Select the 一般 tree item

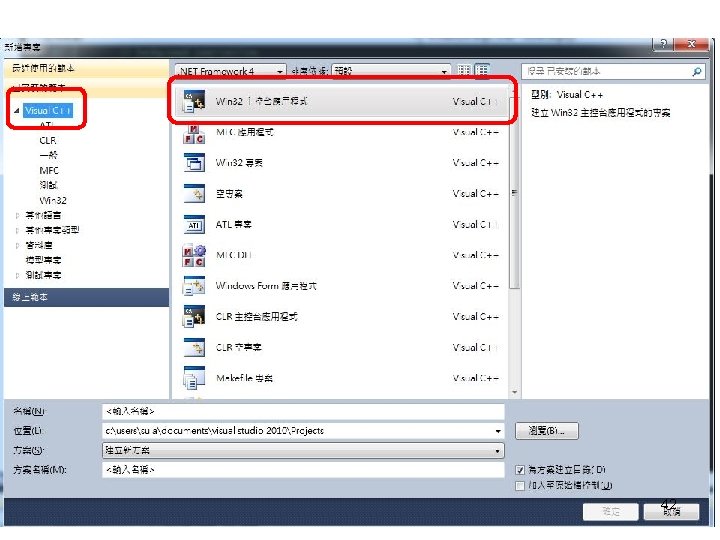(48, 155)
